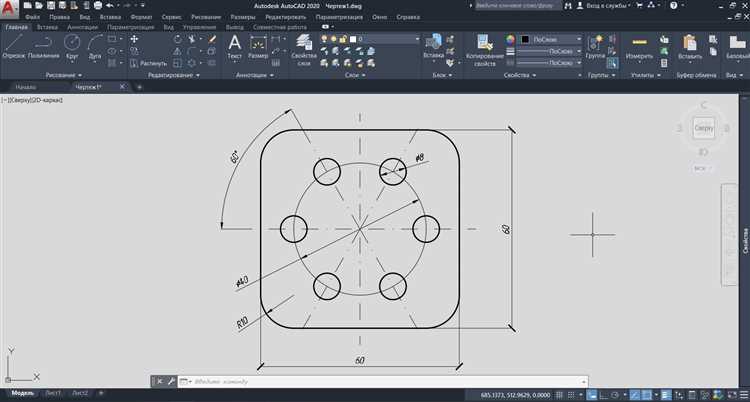Open the Файл menu
Screen dimensions: 750x402
pos(32,17)
